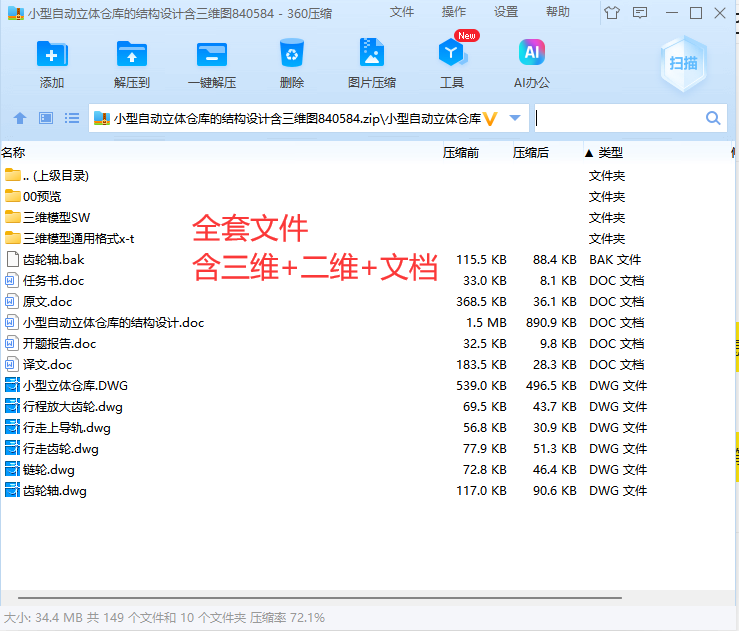The image size is (739, 631).
Task: Select the 三维模型通用格式x-t folder icon
Action: (13, 238)
